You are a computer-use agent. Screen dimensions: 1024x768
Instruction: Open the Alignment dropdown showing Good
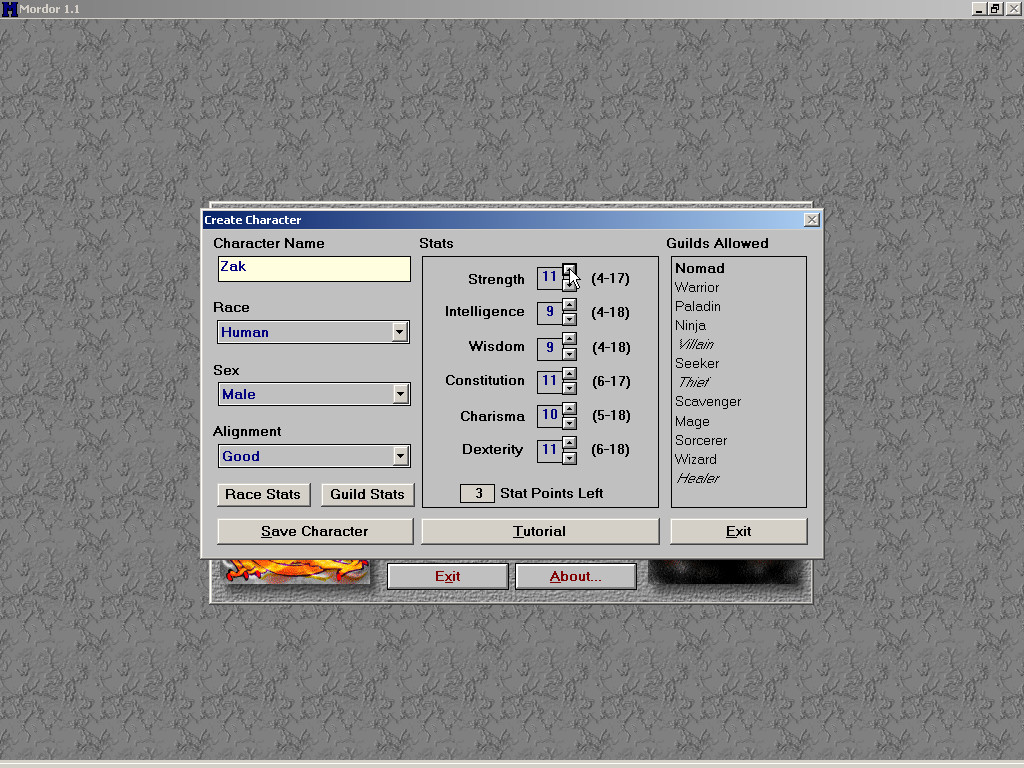coord(313,456)
